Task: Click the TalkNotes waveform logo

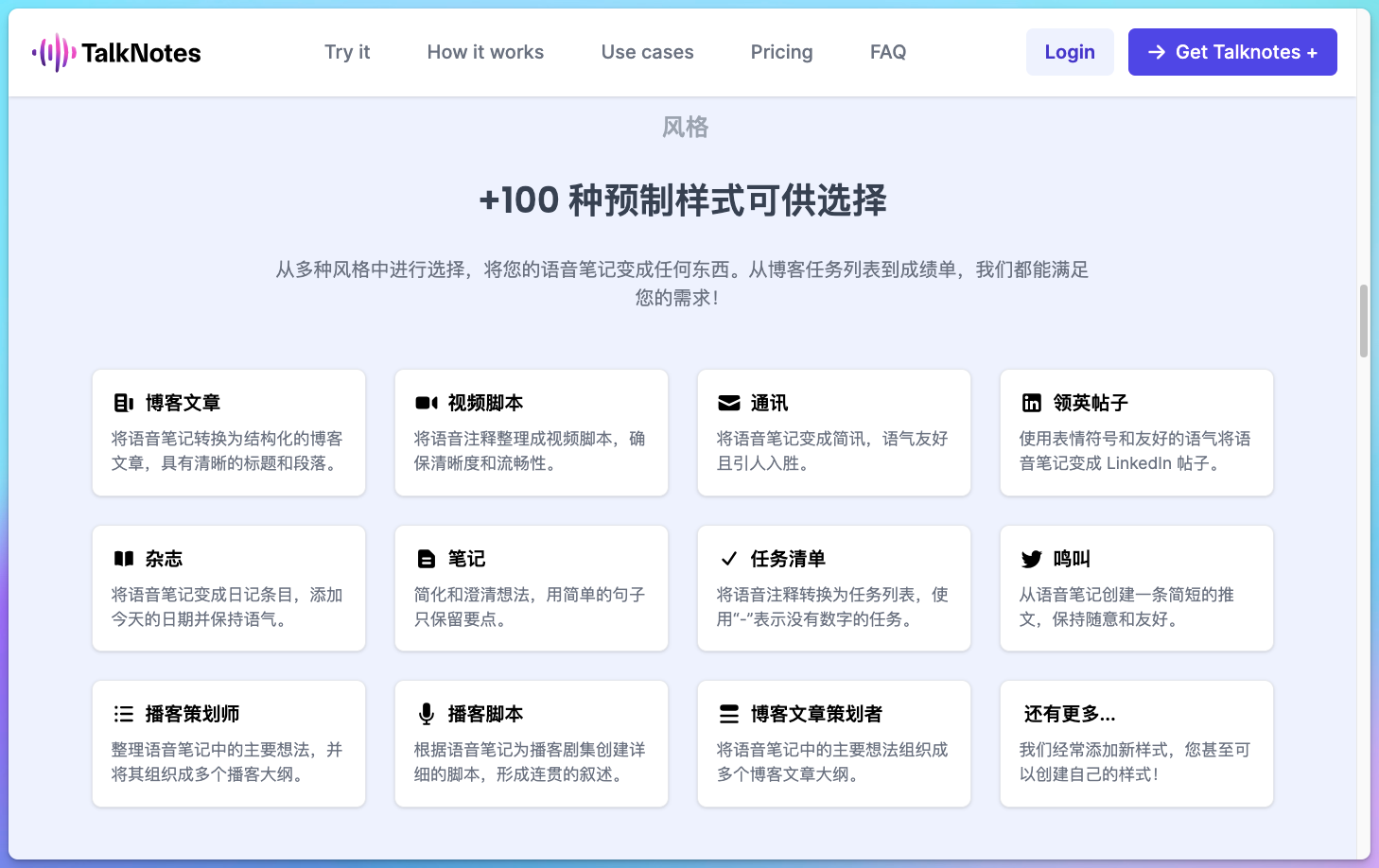Action: 55,52
